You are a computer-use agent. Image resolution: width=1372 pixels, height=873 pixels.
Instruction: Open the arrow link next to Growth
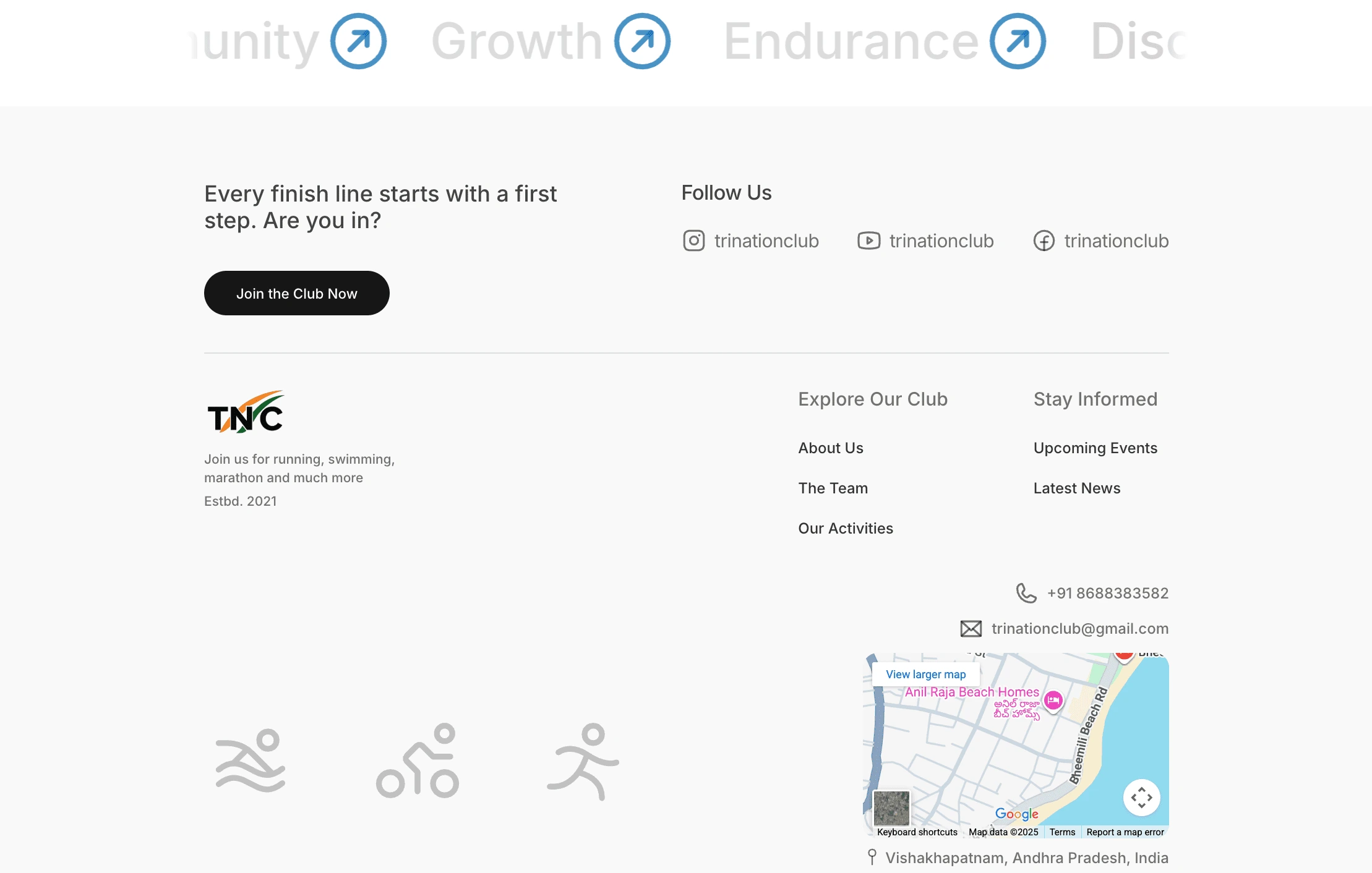(x=641, y=40)
